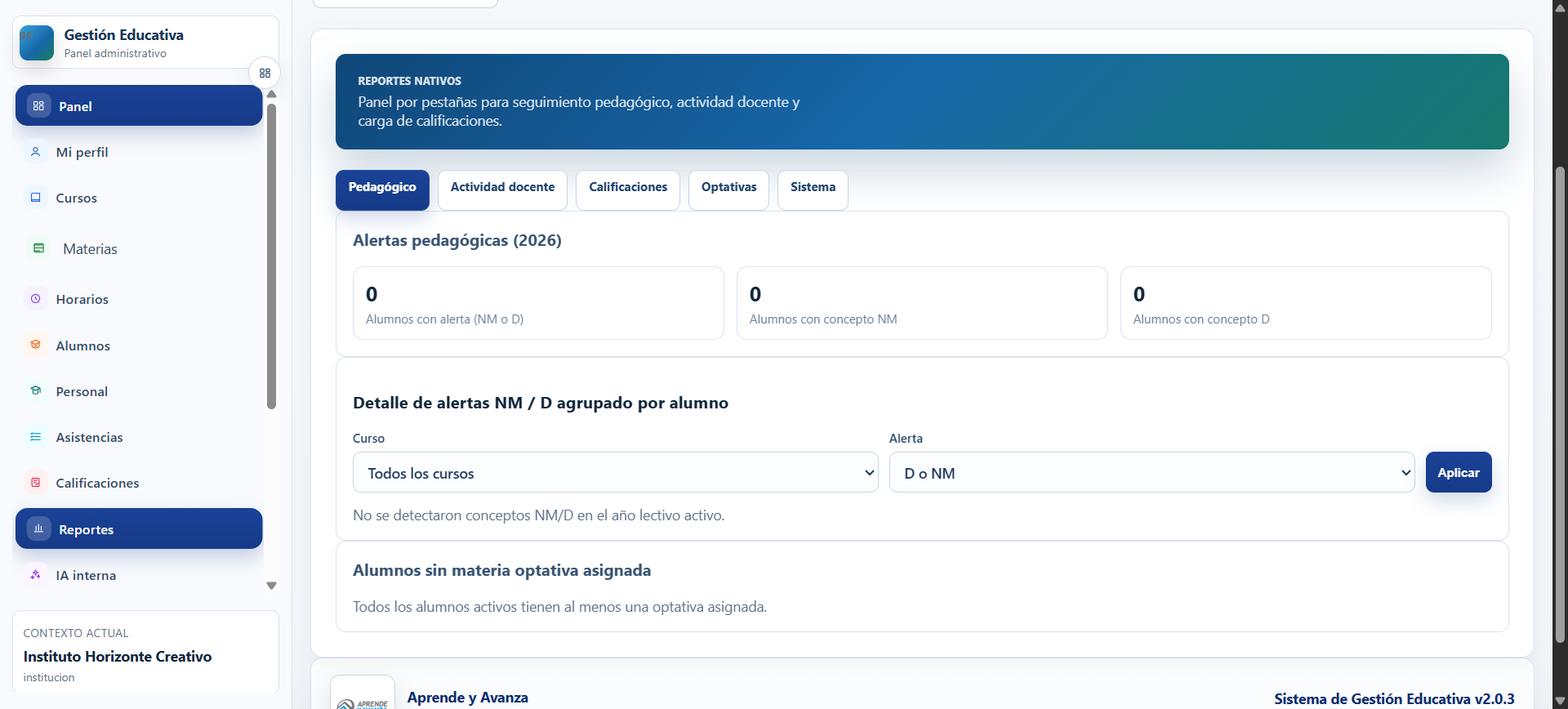Switch to the Actividad docente tab
Image resolution: width=1568 pixels, height=709 pixels.
coord(502,190)
